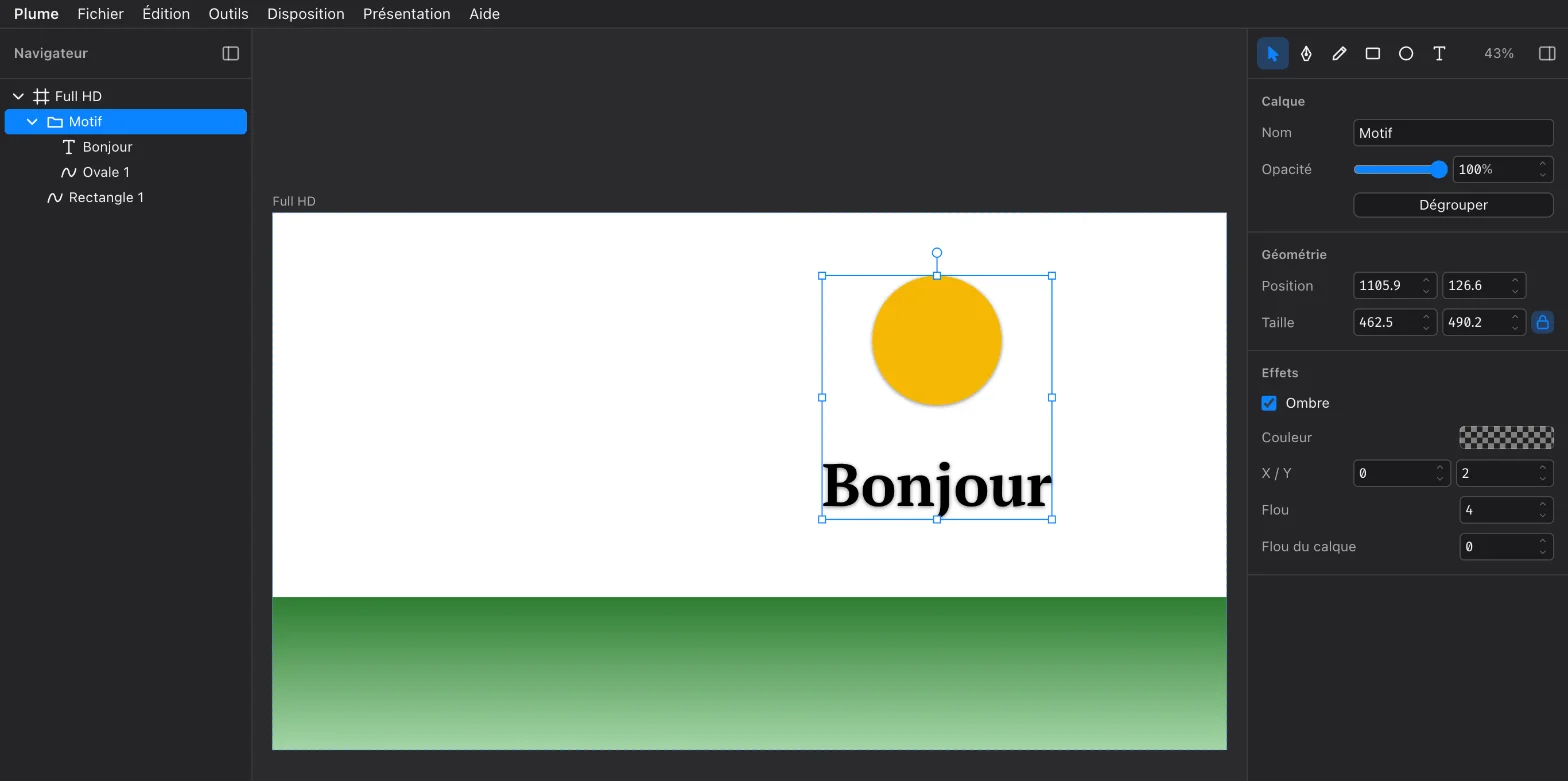Click the Bonjour text layer icon
This screenshot has height=781, width=1568.
(x=69, y=147)
